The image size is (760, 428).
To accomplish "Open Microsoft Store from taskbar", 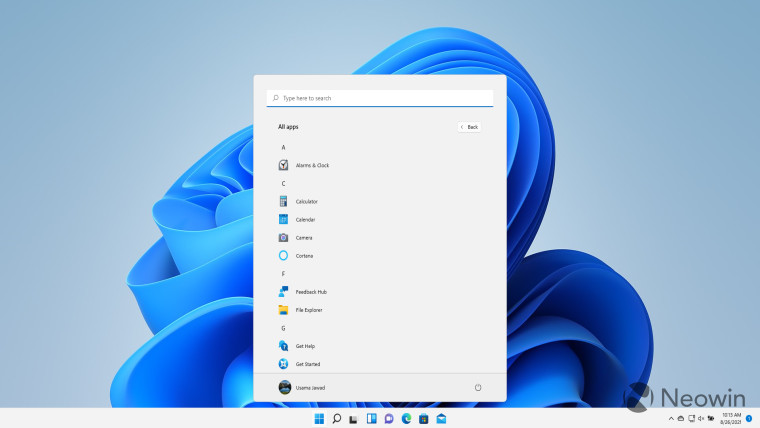I will pyautogui.click(x=424, y=419).
